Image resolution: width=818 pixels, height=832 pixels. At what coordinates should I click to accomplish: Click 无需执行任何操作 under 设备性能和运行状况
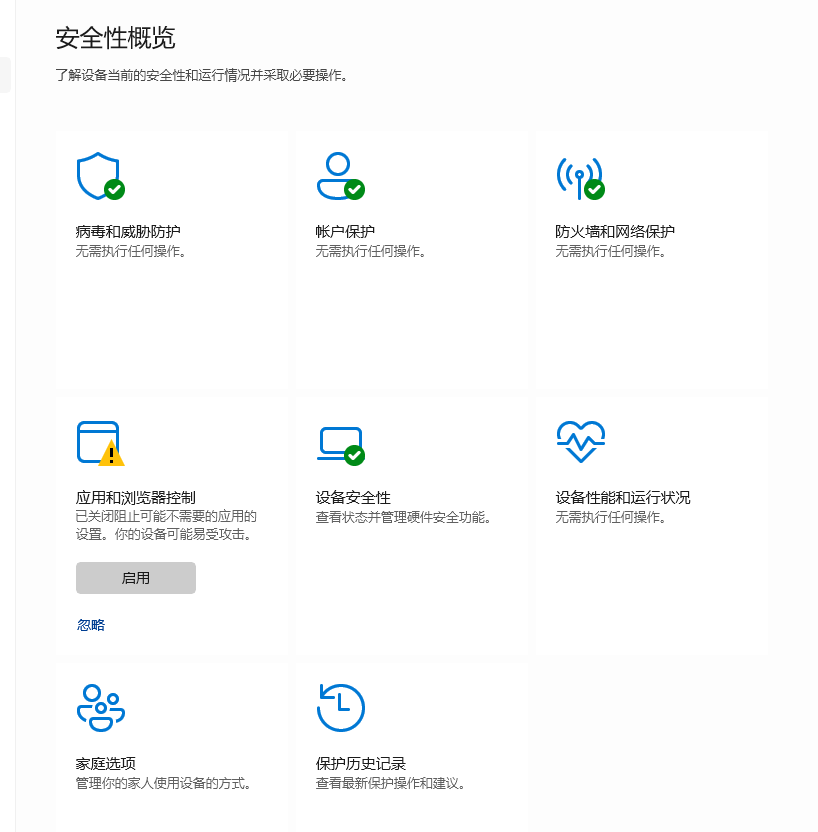611,517
